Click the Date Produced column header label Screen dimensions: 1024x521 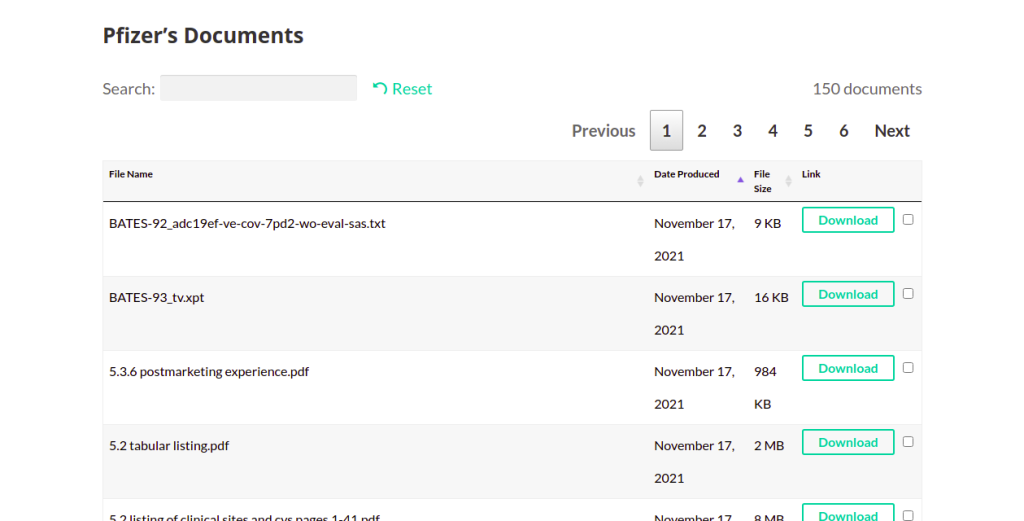point(686,174)
